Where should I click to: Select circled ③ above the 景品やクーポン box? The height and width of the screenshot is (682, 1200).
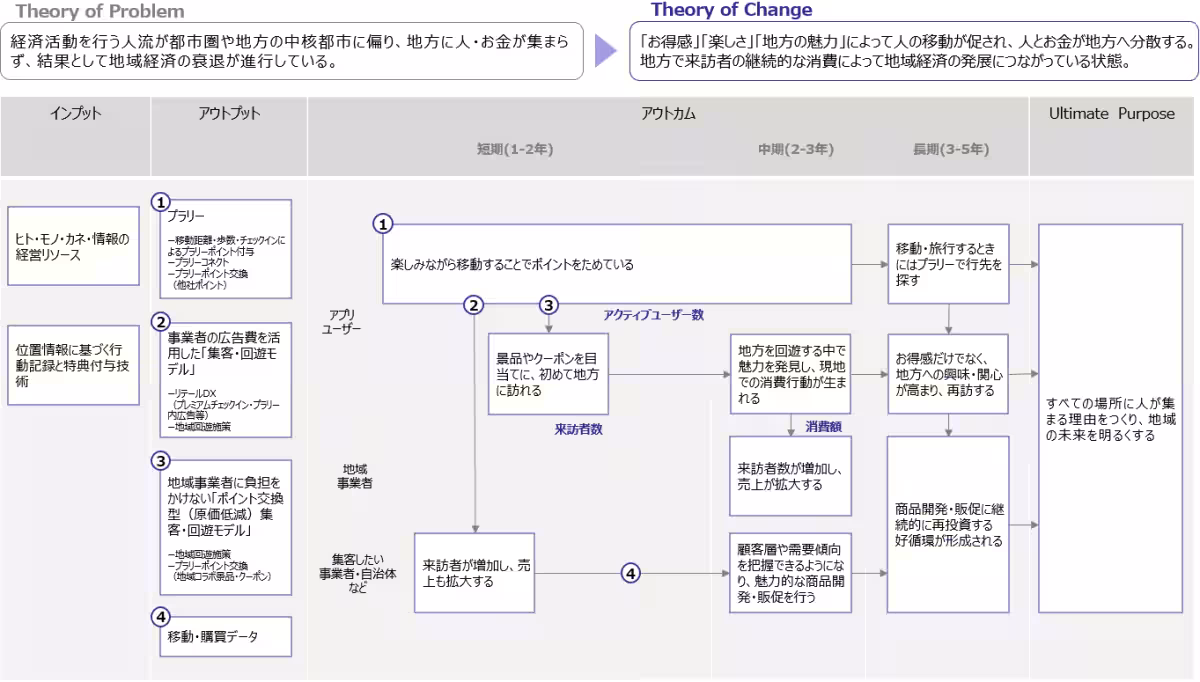548,303
